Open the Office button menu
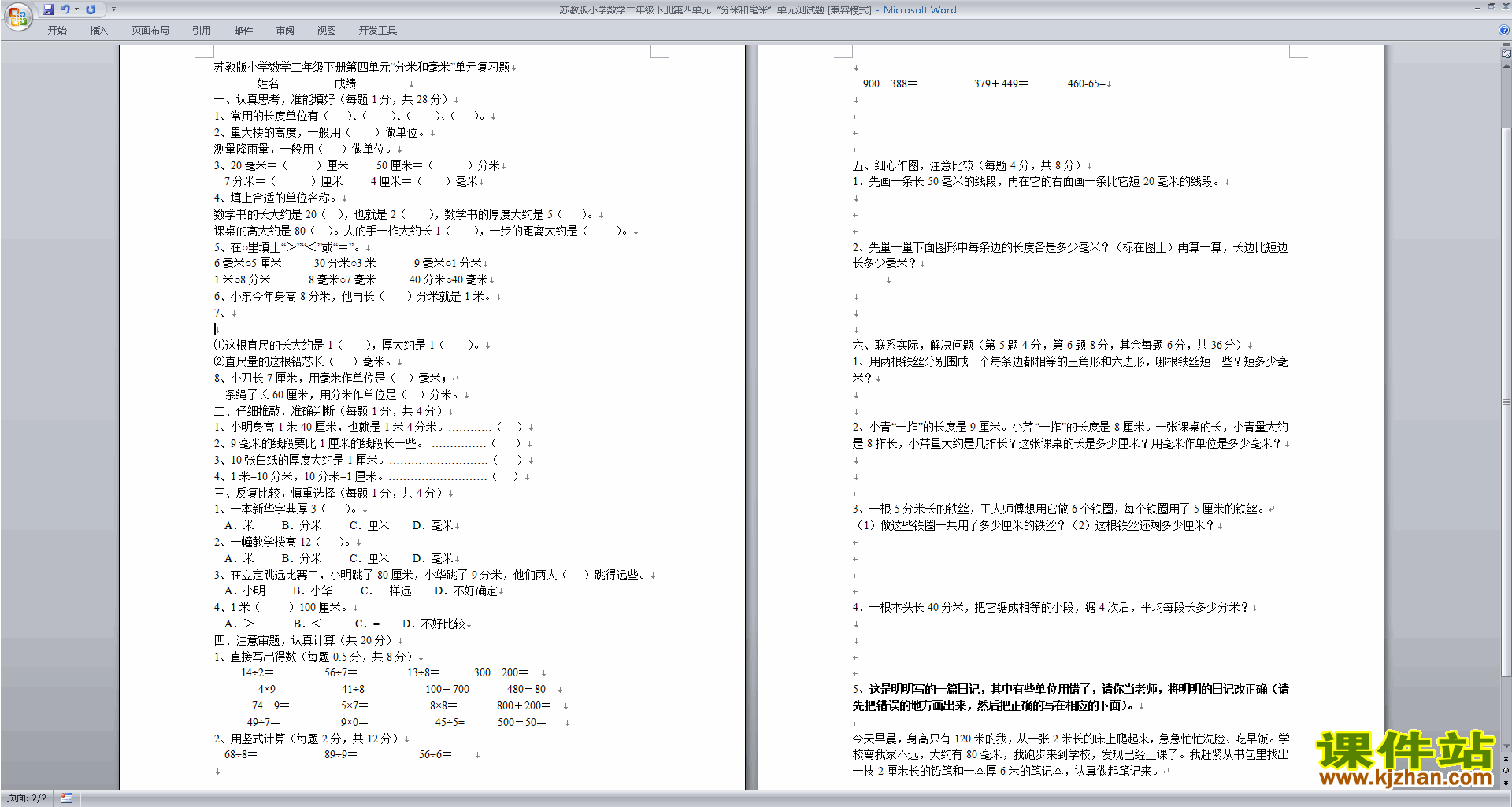The width and height of the screenshot is (1512, 807). pos(17,16)
